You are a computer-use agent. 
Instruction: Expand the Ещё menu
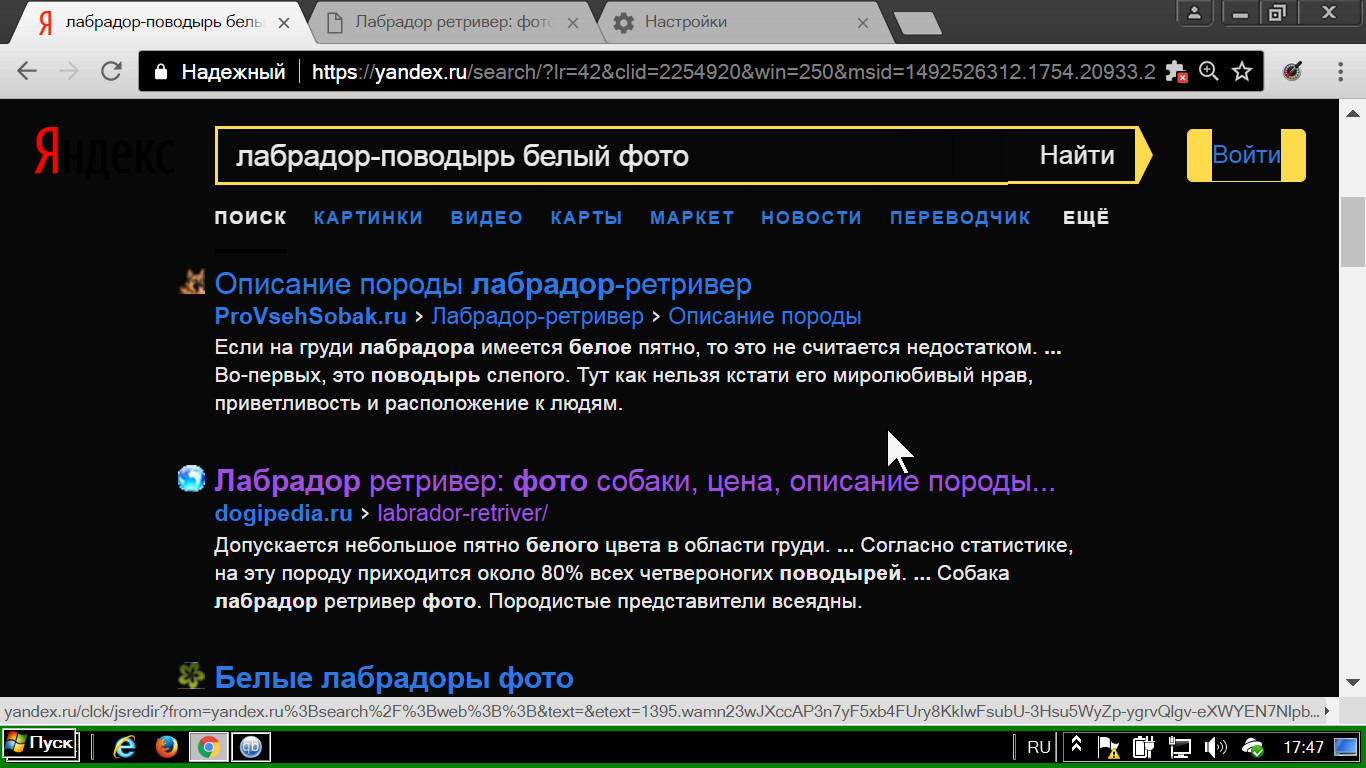click(x=1086, y=218)
